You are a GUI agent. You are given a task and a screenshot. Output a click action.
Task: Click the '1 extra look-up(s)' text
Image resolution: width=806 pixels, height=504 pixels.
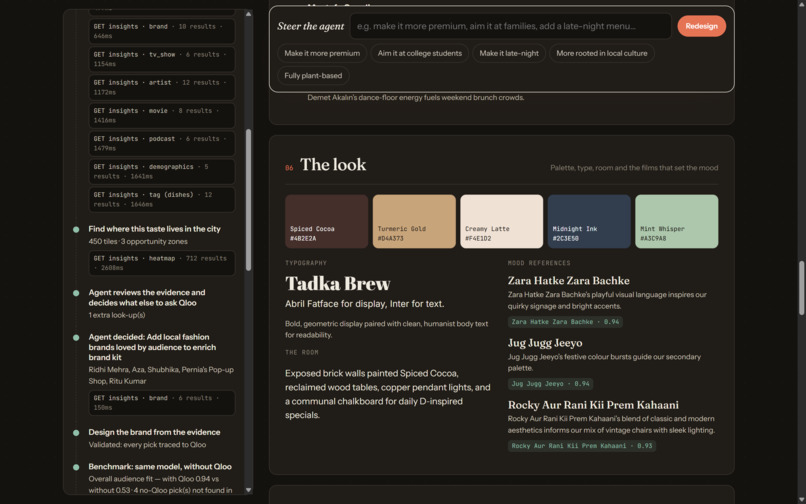click(x=117, y=315)
